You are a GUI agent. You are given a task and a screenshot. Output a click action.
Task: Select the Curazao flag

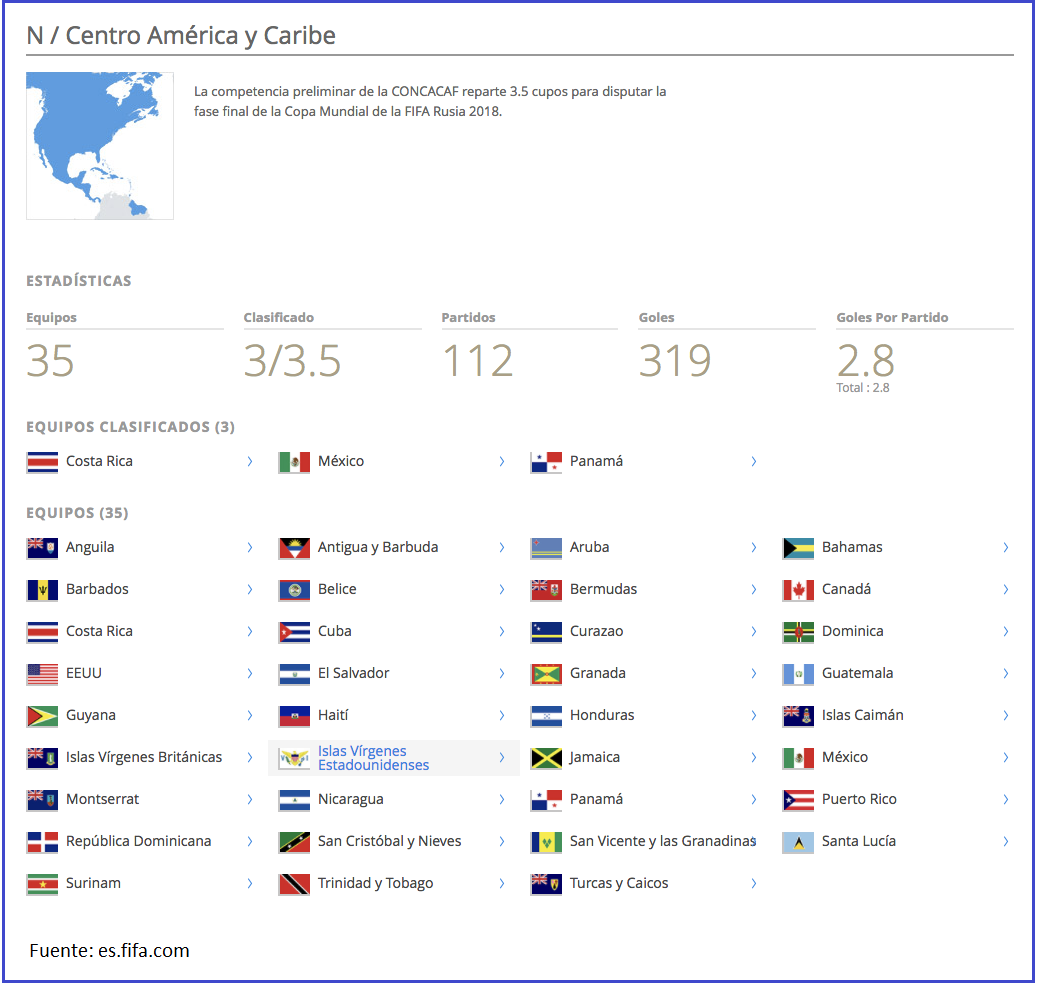click(546, 632)
